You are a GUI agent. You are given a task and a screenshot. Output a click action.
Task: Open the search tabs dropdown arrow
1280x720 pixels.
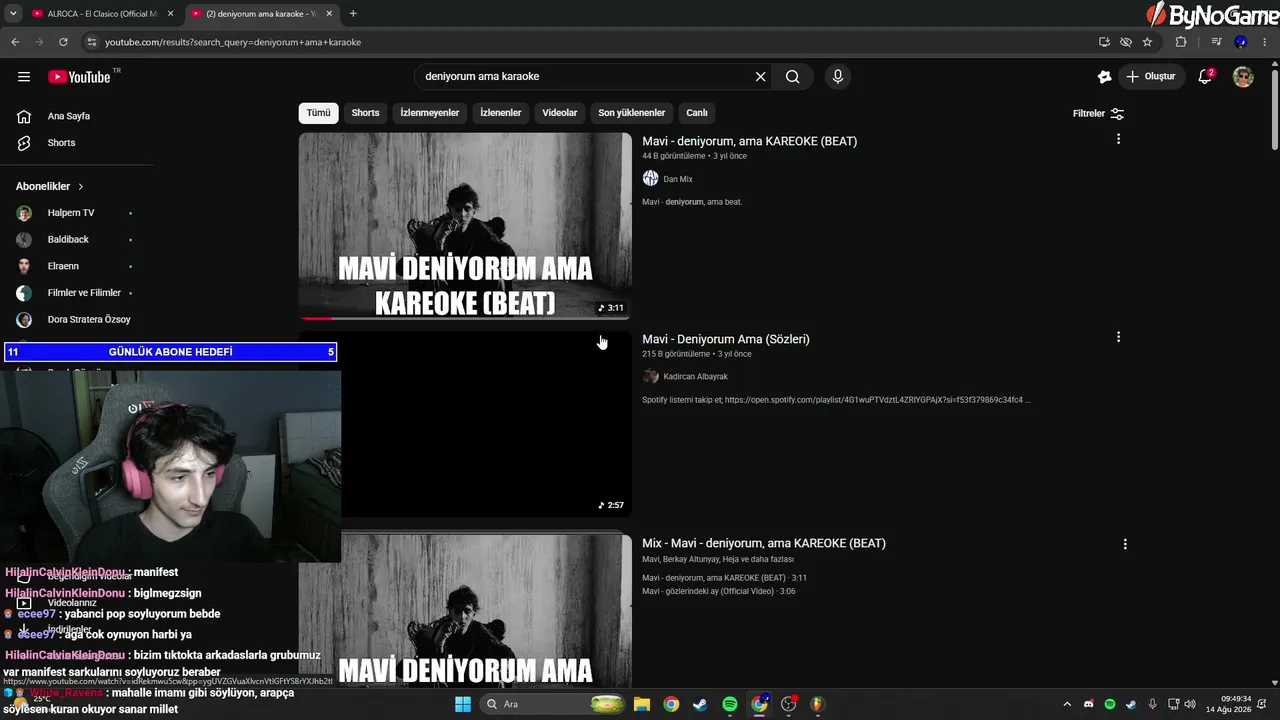13,14
